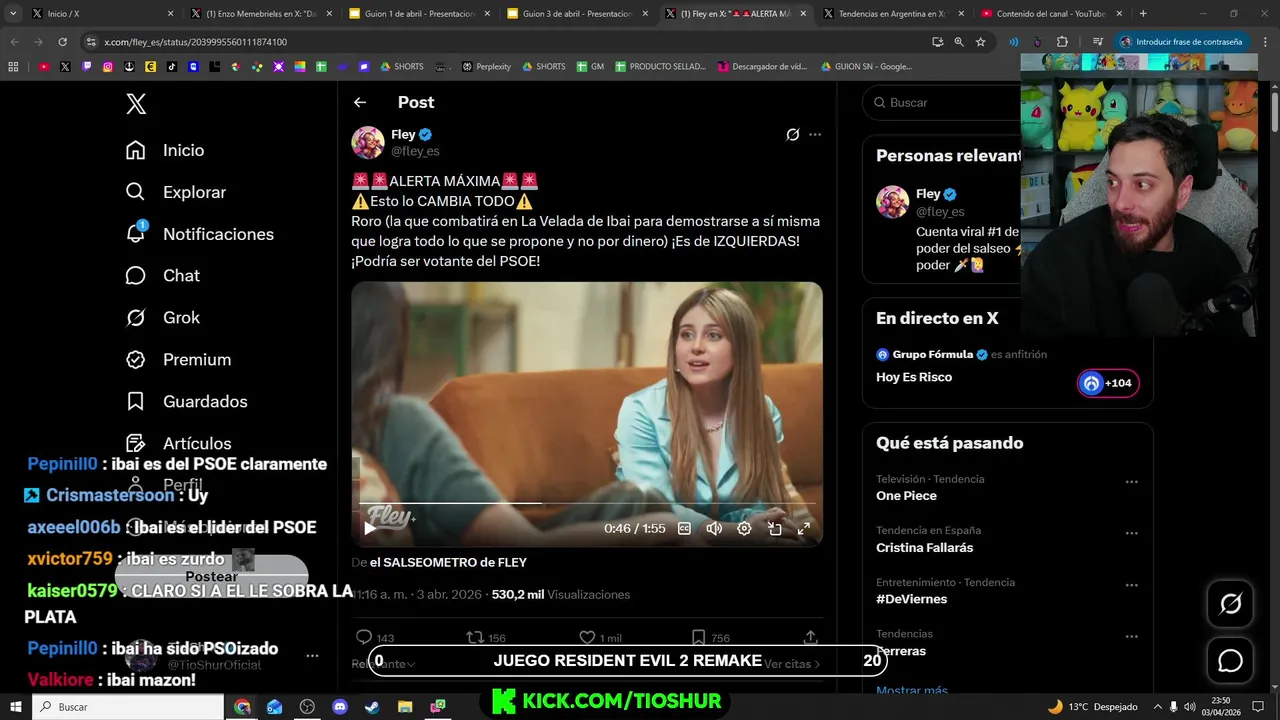Click floating Grok button at right
1280x720 pixels.
pyautogui.click(x=1230, y=604)
